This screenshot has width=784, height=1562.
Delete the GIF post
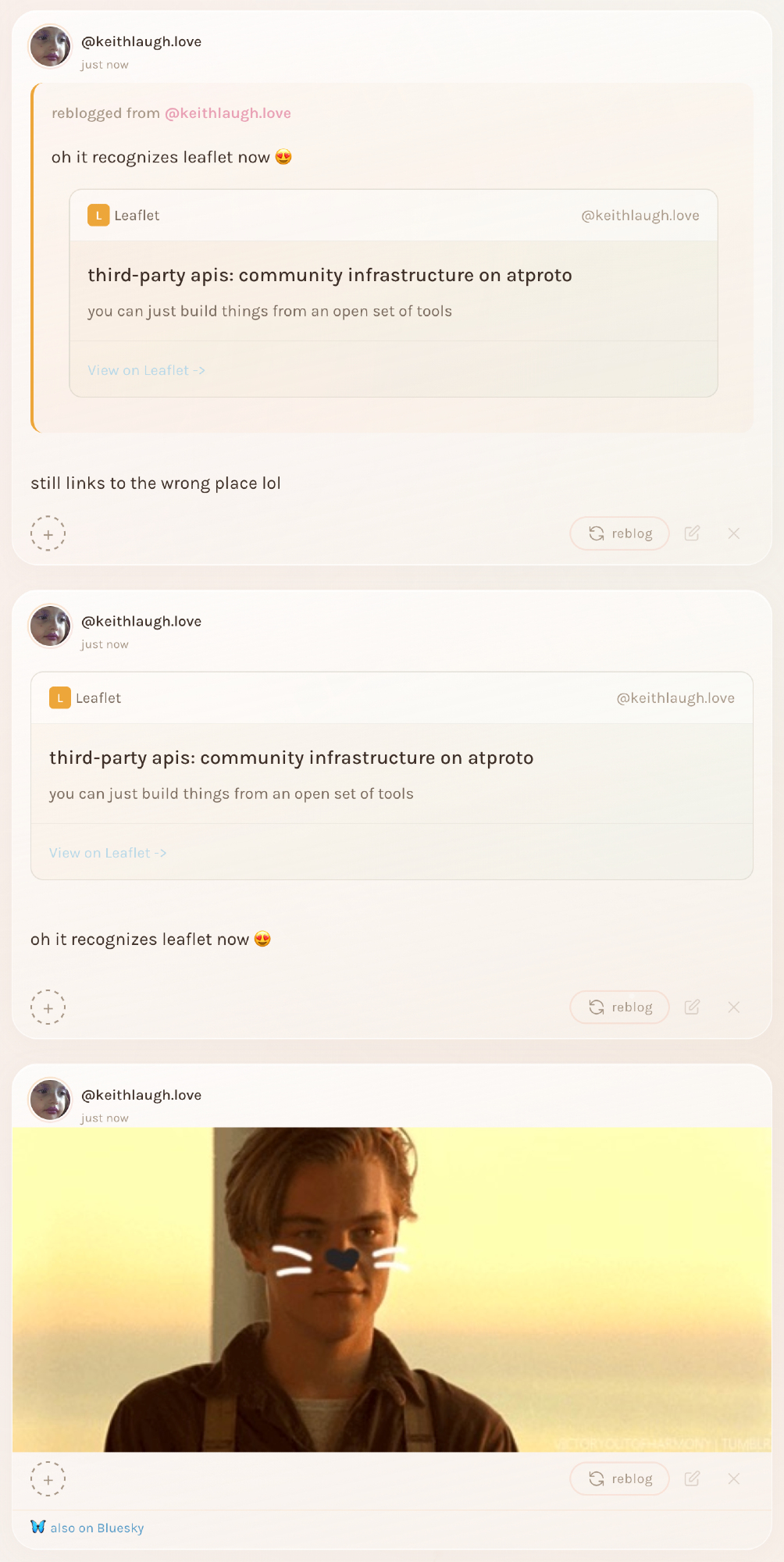[x=733, y=1478]
